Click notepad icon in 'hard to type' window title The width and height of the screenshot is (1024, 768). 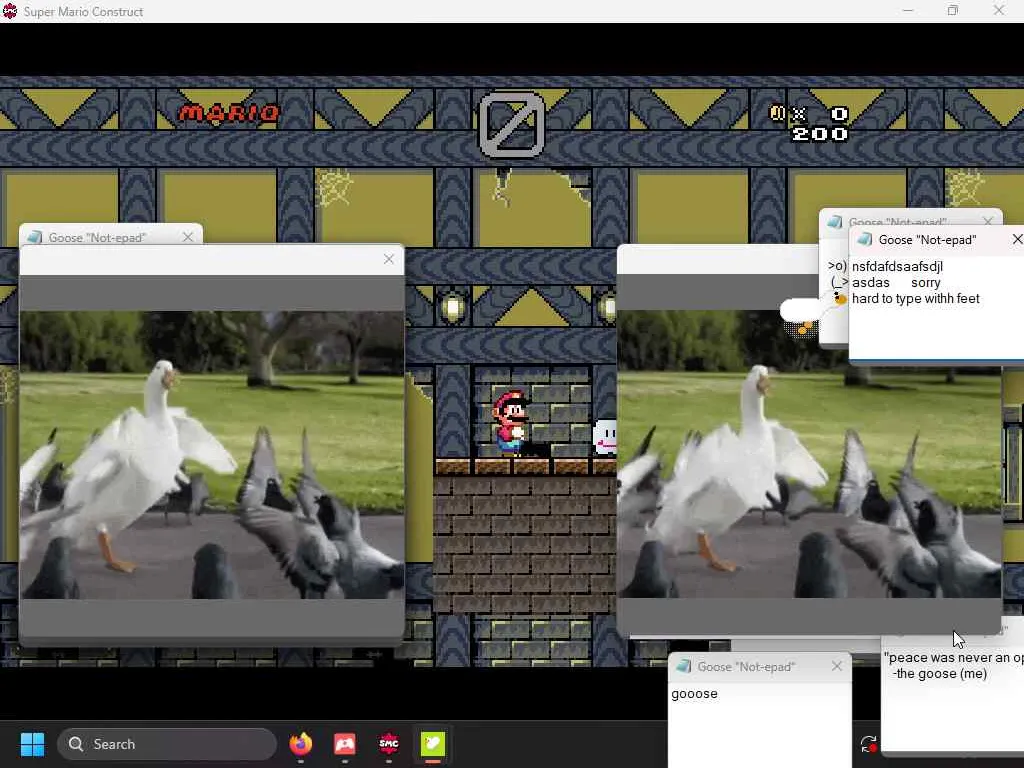click(865, 240)
